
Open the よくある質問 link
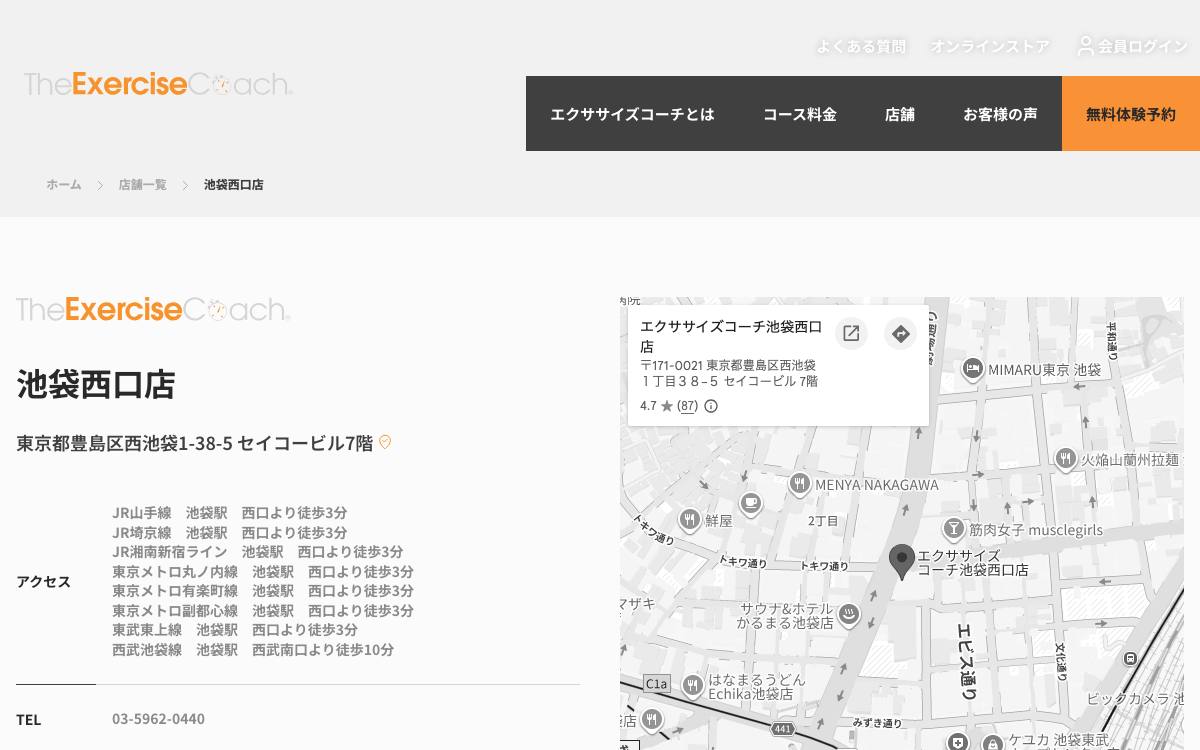pyautogui.click(x=861, y=46)
